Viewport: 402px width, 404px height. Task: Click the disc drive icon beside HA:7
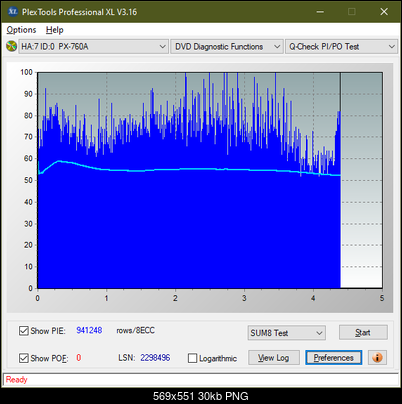(x=11, y=46)
